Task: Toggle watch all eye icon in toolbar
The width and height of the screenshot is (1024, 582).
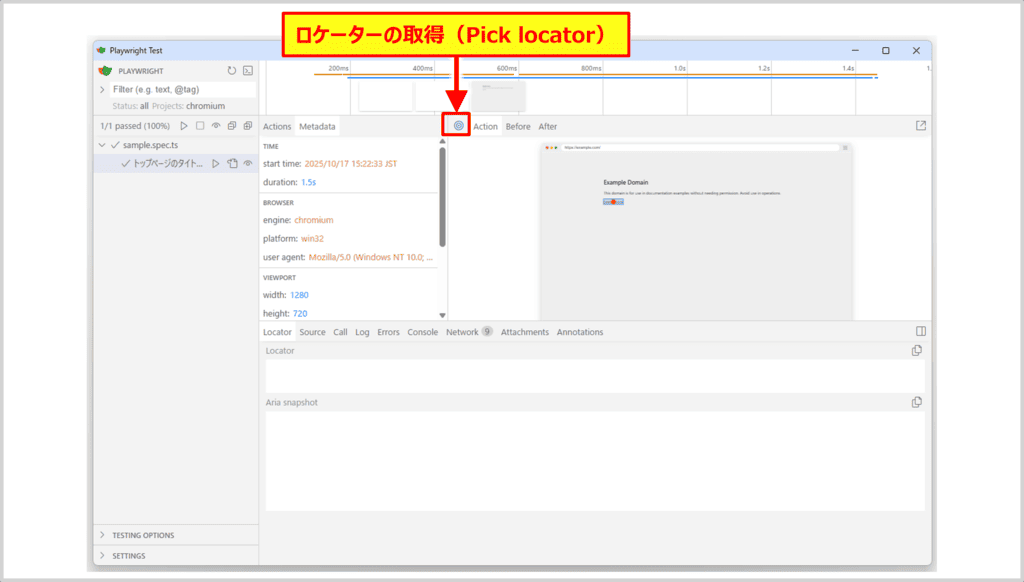Action: tap(216, 126)
